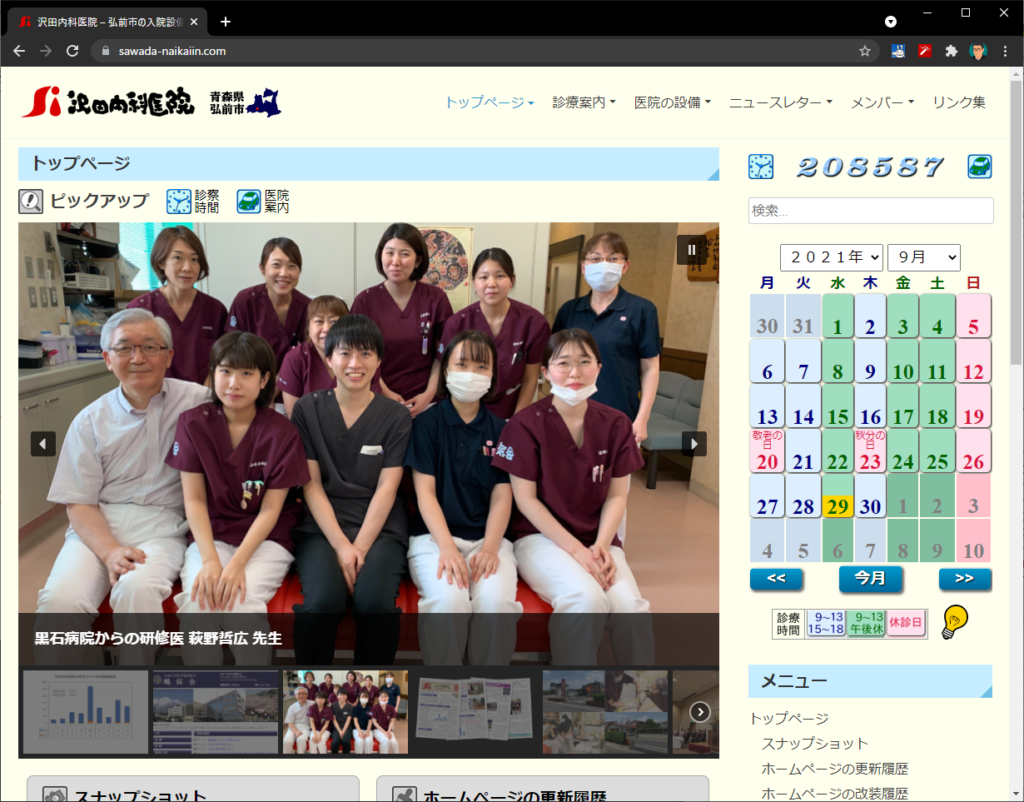The height and width of the screenshot is (802, 1024).
Task: Select September 29 on the calendar
Action: (x=837, y=496)
